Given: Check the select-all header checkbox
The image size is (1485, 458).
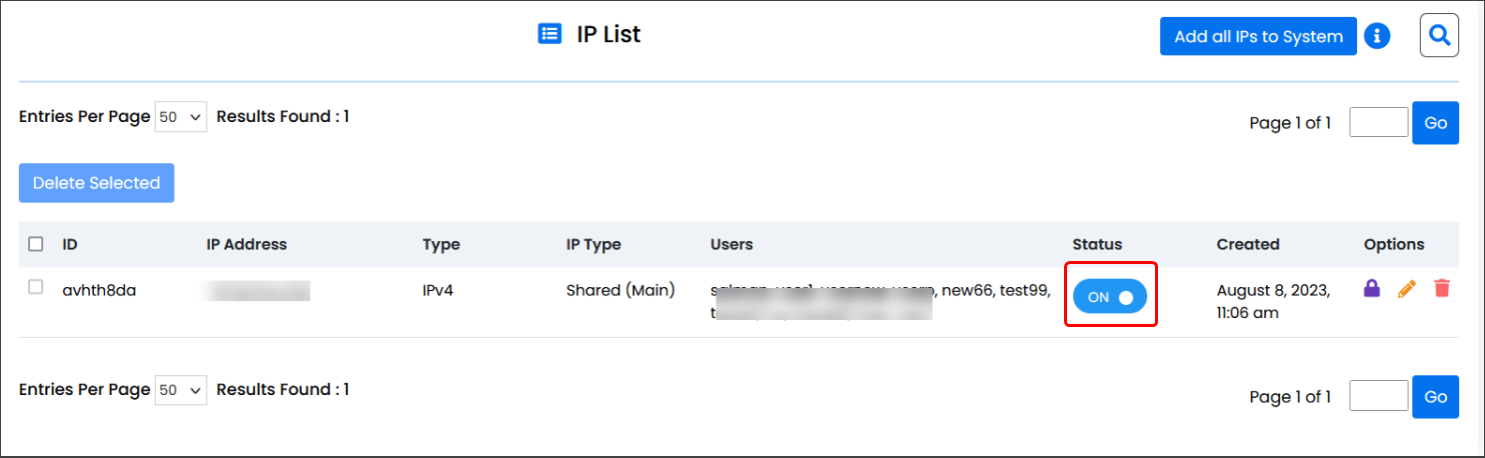Looking at the screenshot, I should tap(36, 244).
